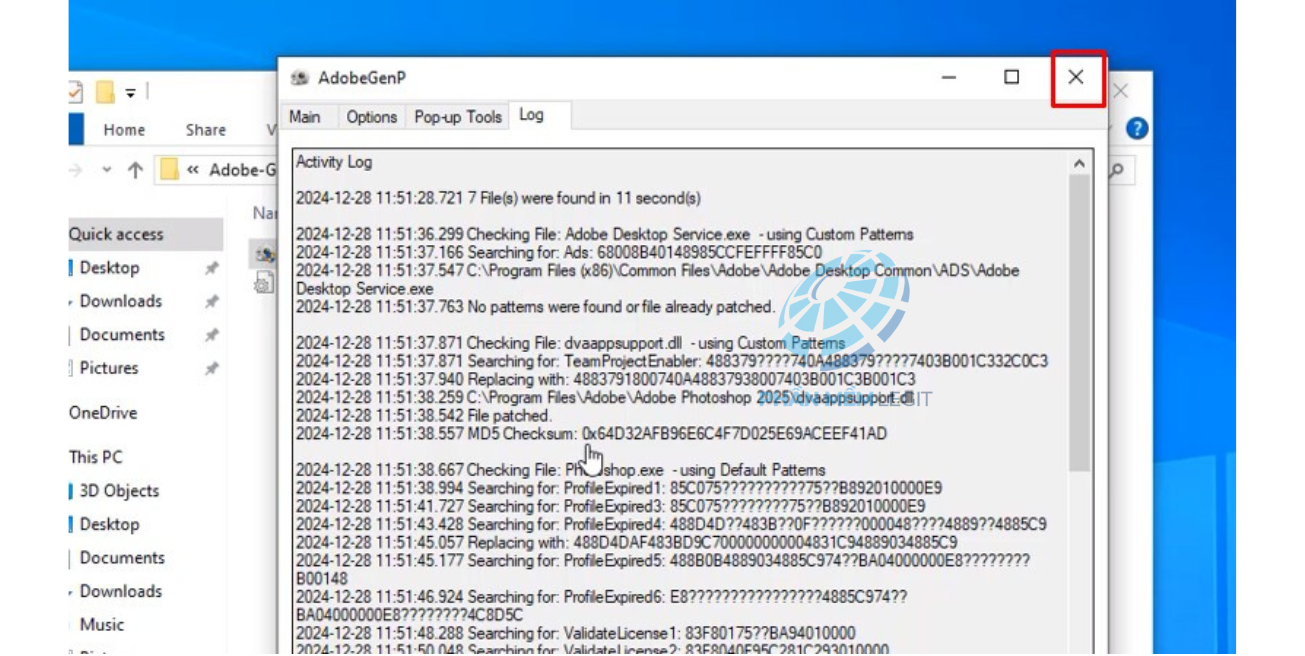Open Desktop under This PC

coord(109,524)
